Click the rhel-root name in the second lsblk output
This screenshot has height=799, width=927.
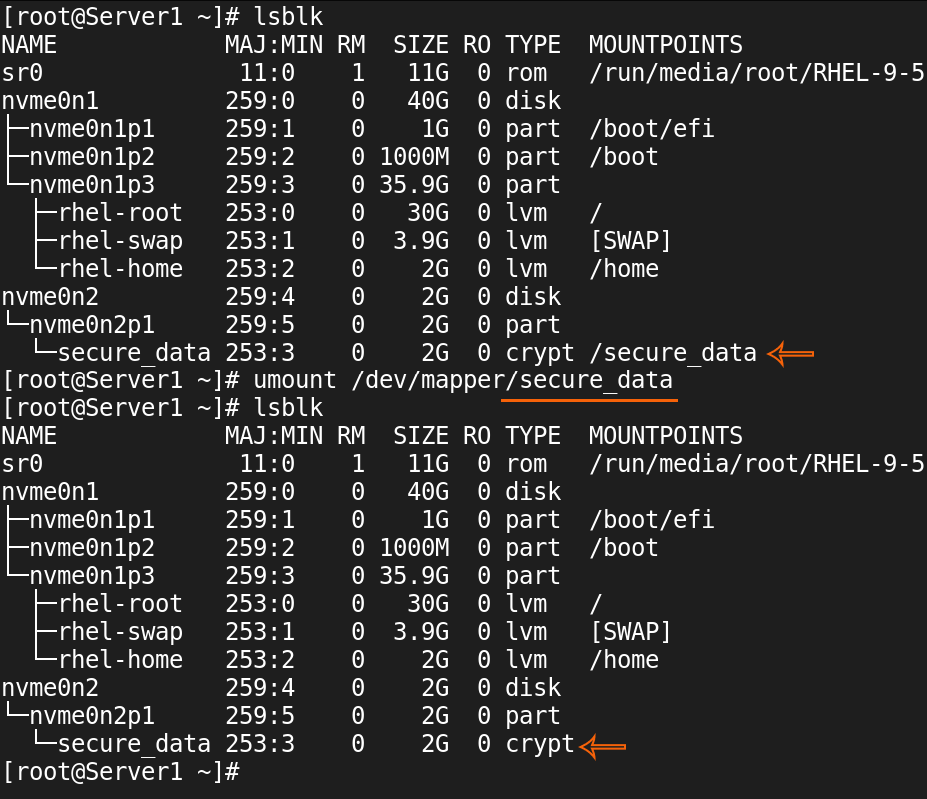(x=121, y=604)
